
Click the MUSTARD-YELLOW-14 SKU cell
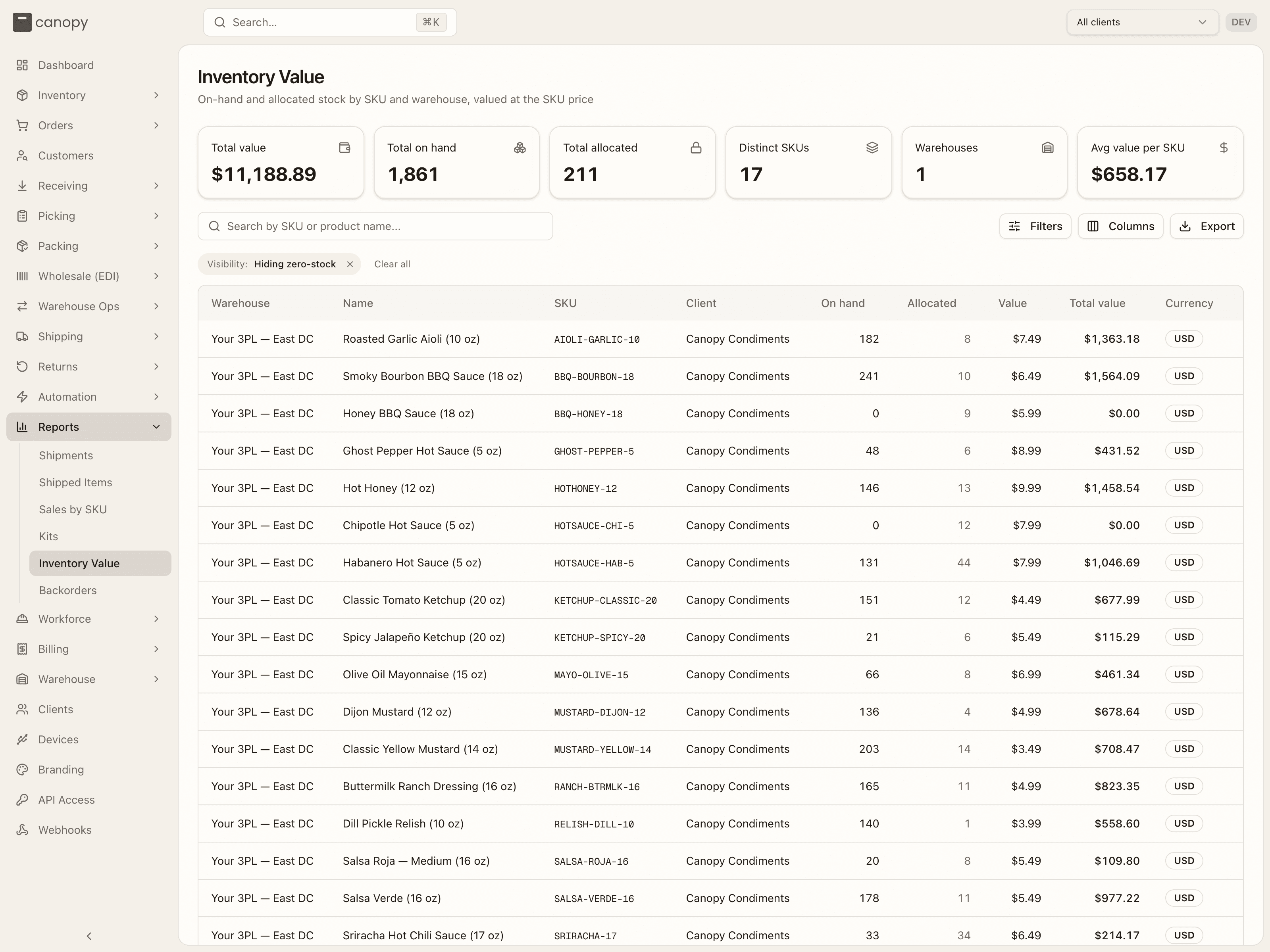(x=602, y=749)
